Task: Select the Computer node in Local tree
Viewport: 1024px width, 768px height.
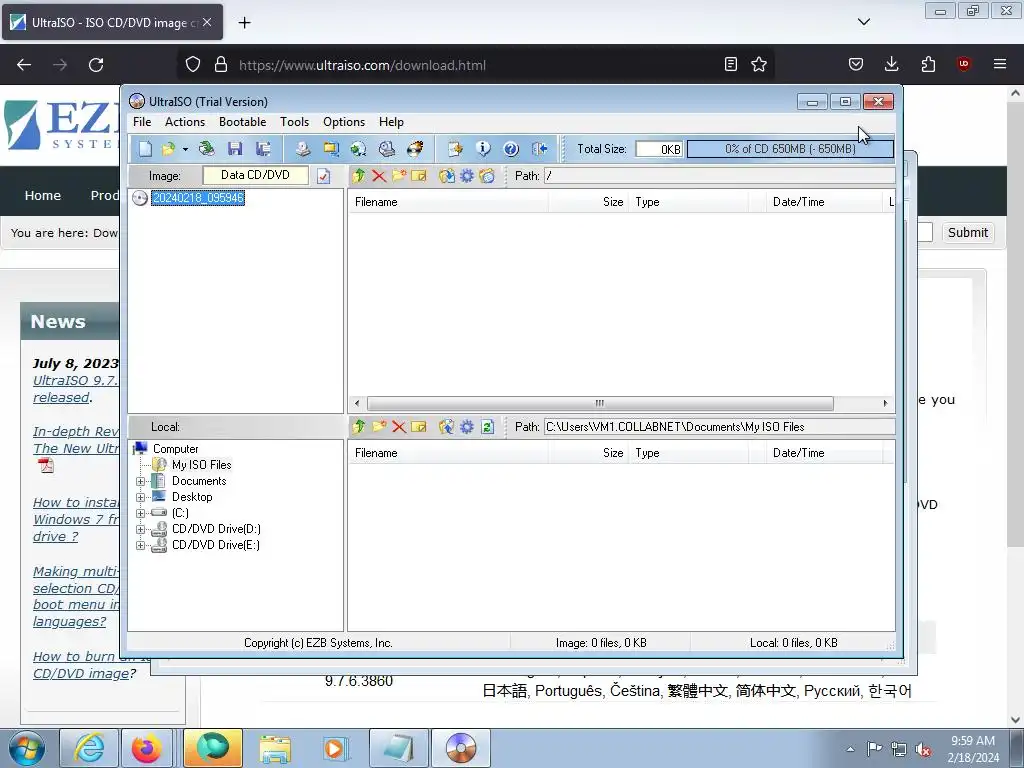Action: click(x=175, y=449)
